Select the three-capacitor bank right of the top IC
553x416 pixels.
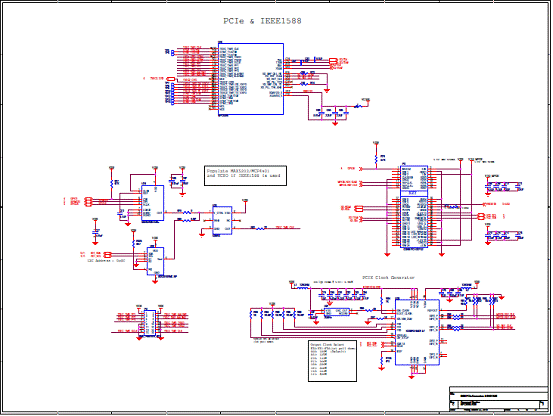[x=333, y=114]
